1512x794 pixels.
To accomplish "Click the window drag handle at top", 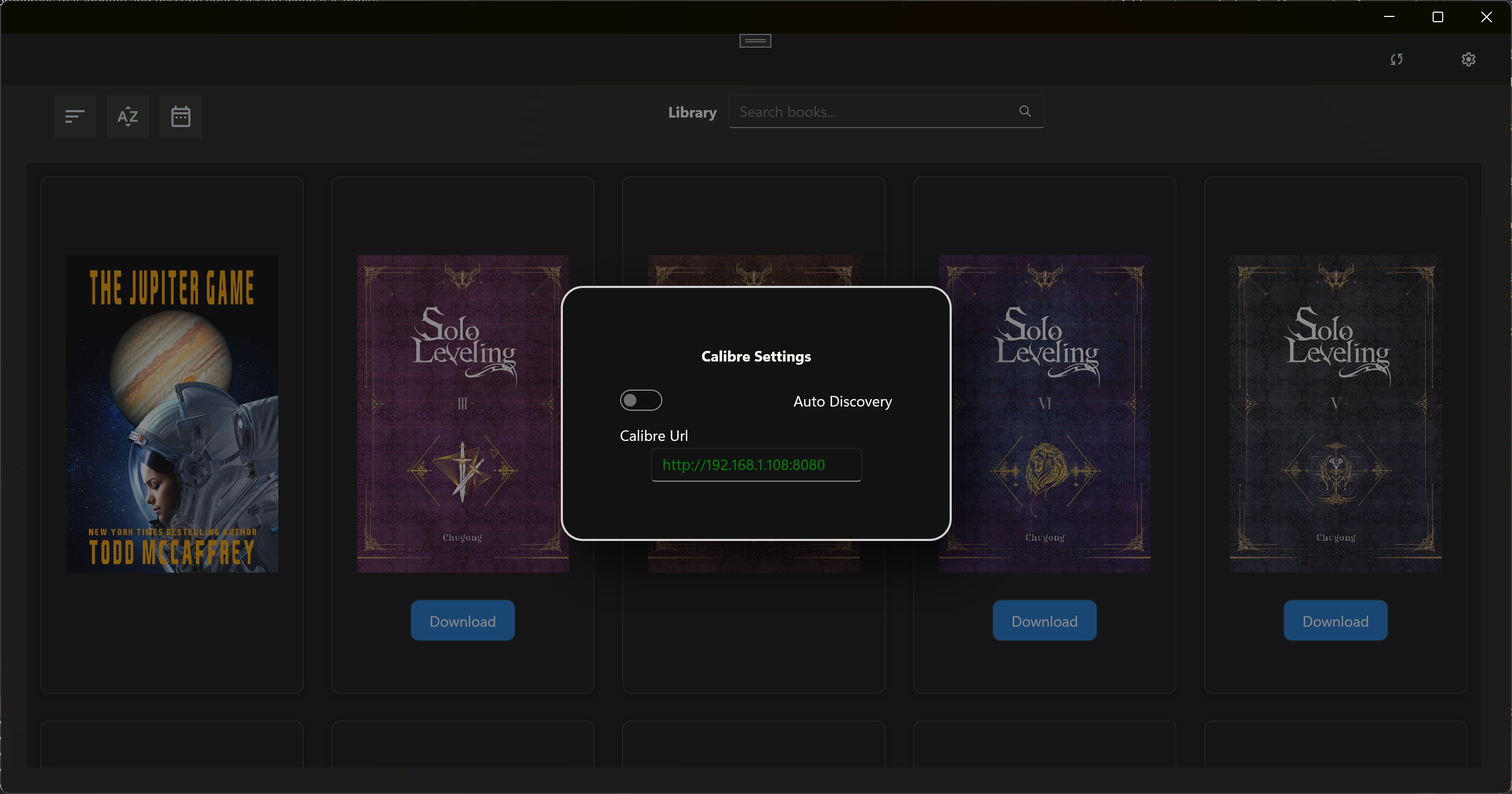I will (x=755, y=41).
